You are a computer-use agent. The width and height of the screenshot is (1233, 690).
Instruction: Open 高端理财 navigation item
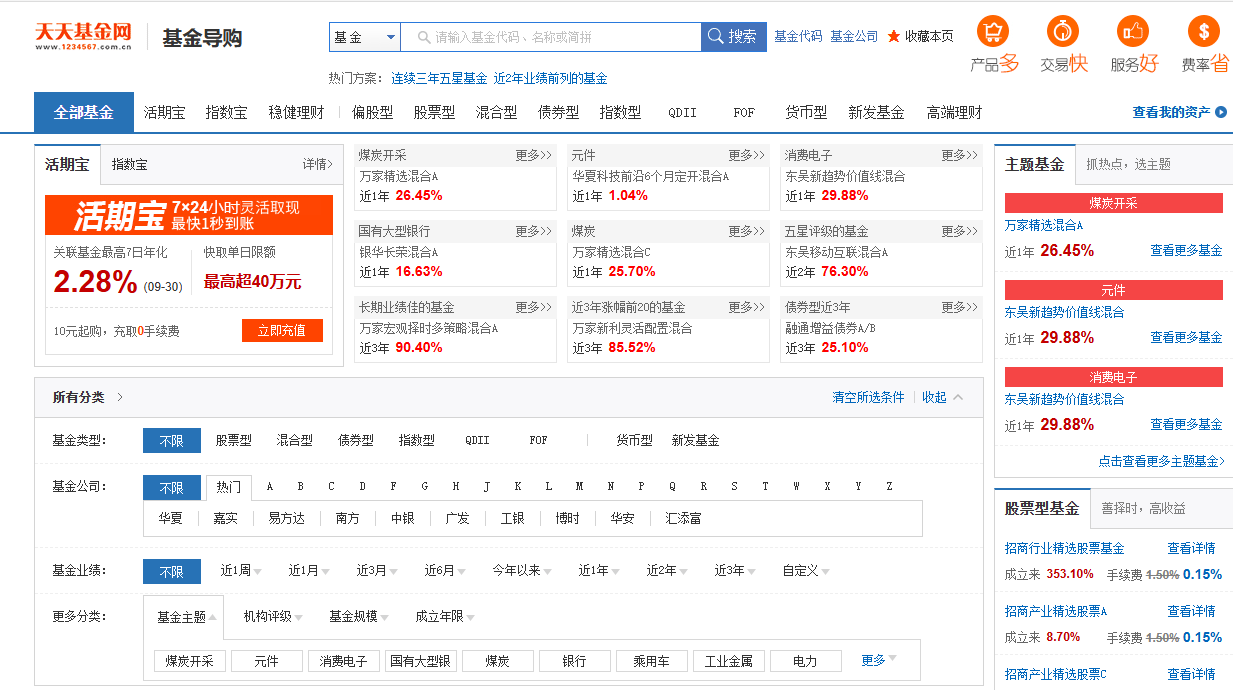(x=954, y=112)
